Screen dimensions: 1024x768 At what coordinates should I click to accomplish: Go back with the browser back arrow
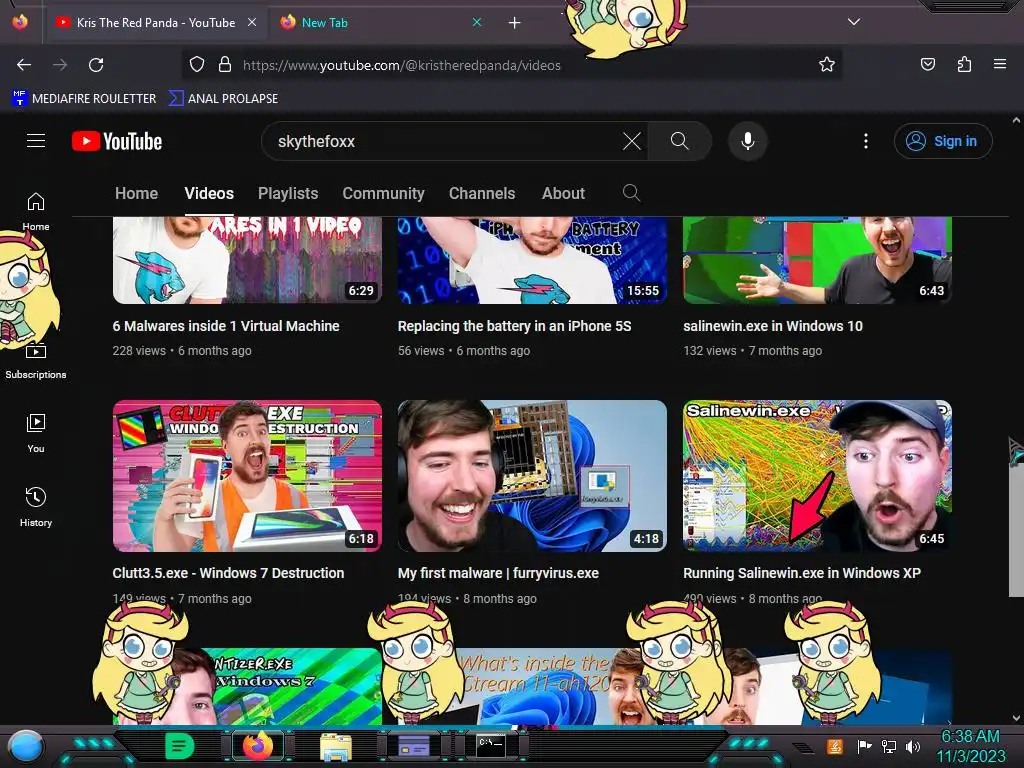pos(24,65)
